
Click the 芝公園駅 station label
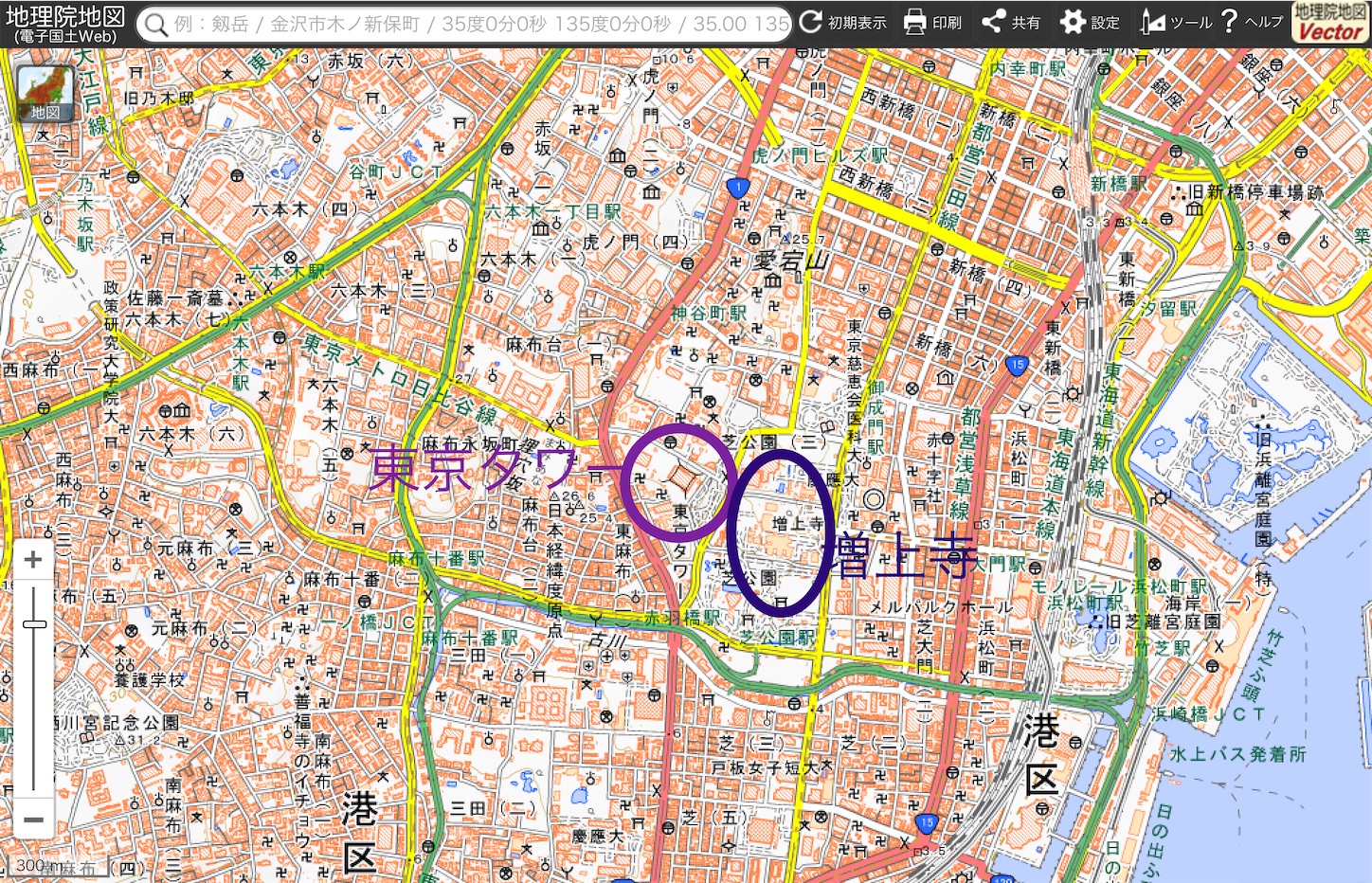777,637
